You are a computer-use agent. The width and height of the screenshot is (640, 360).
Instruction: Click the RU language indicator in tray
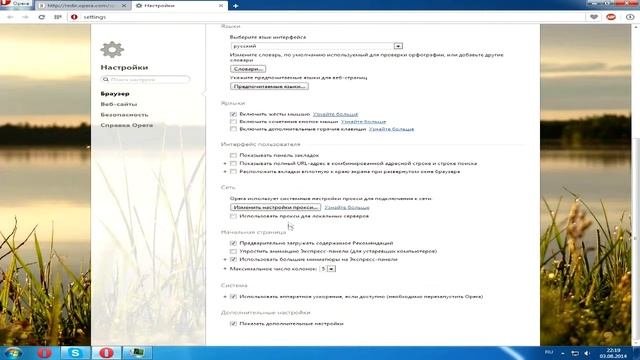click(549, 352)
